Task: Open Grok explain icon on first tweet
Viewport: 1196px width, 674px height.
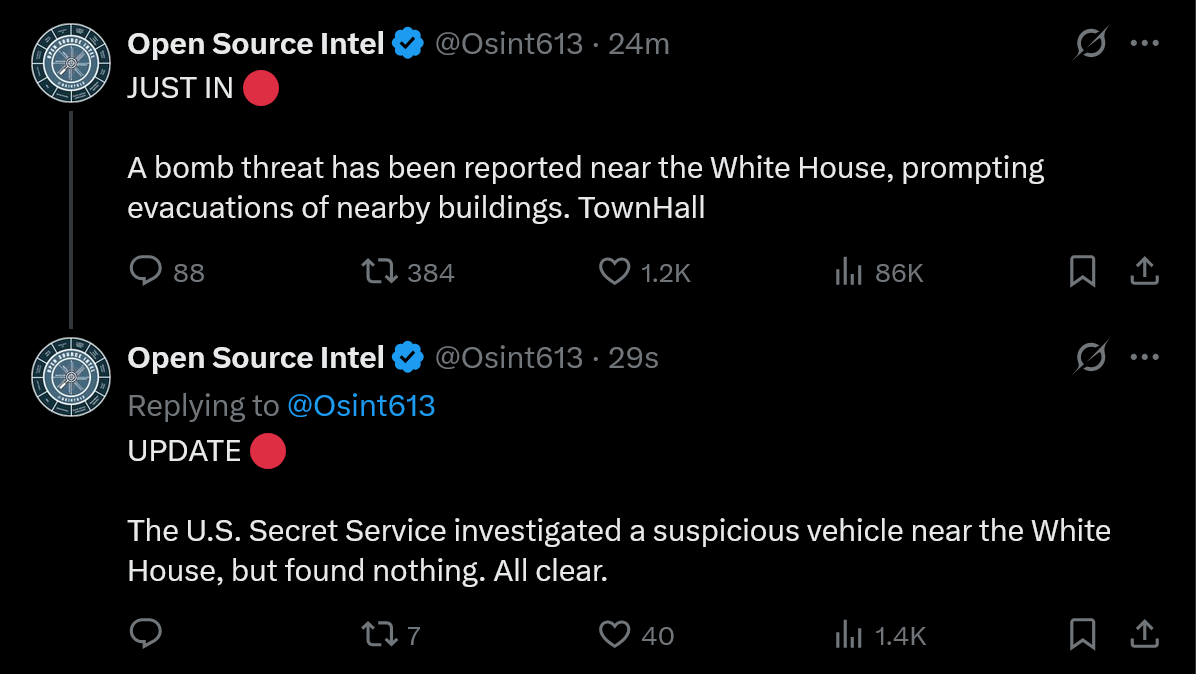Action: [1091, 43]
